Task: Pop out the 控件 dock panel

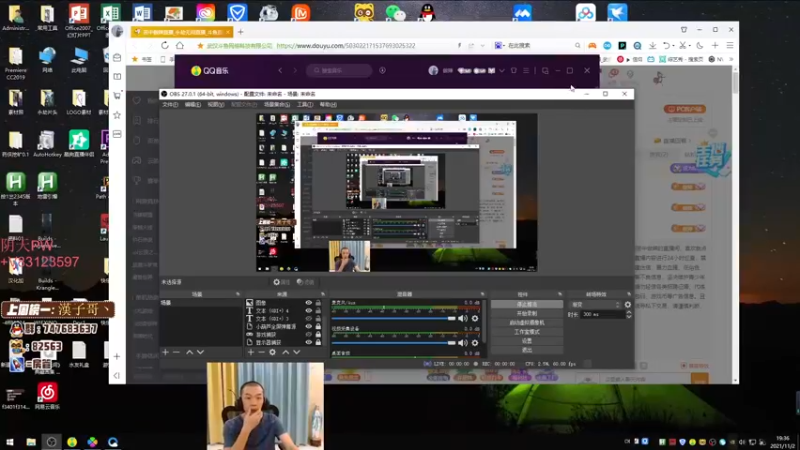Action: pyautogui.click(x=560, y=294)
